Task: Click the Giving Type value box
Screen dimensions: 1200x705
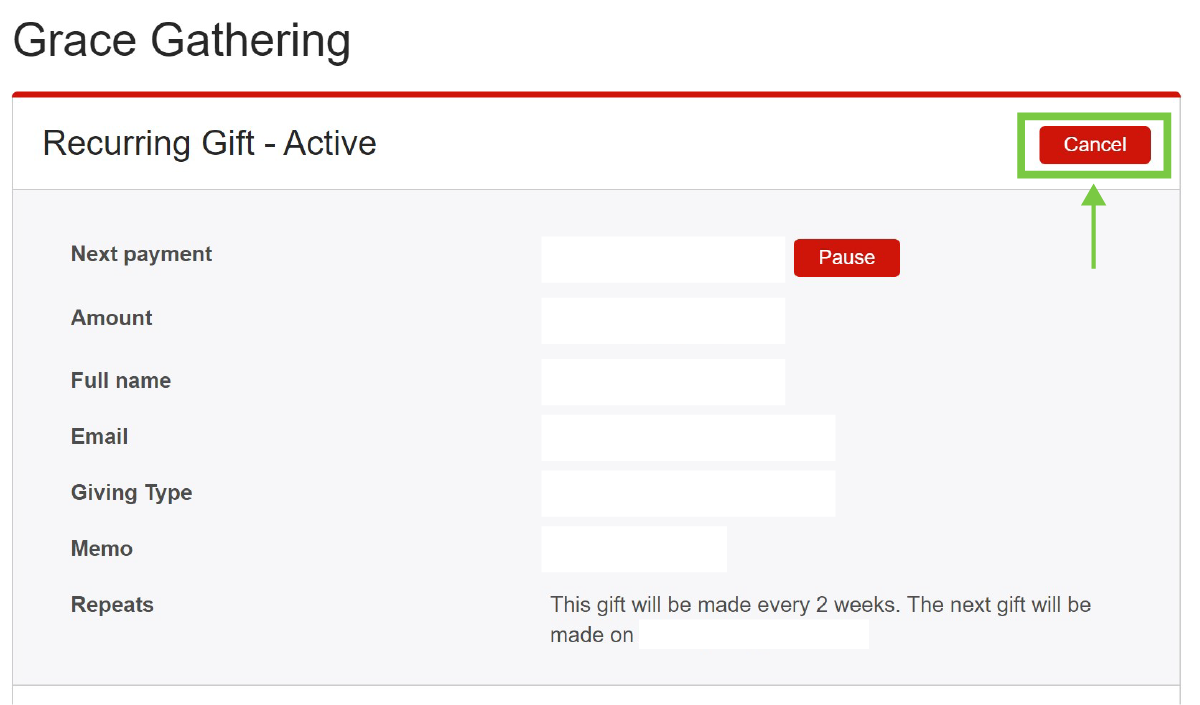Action: tap(688, 494)
